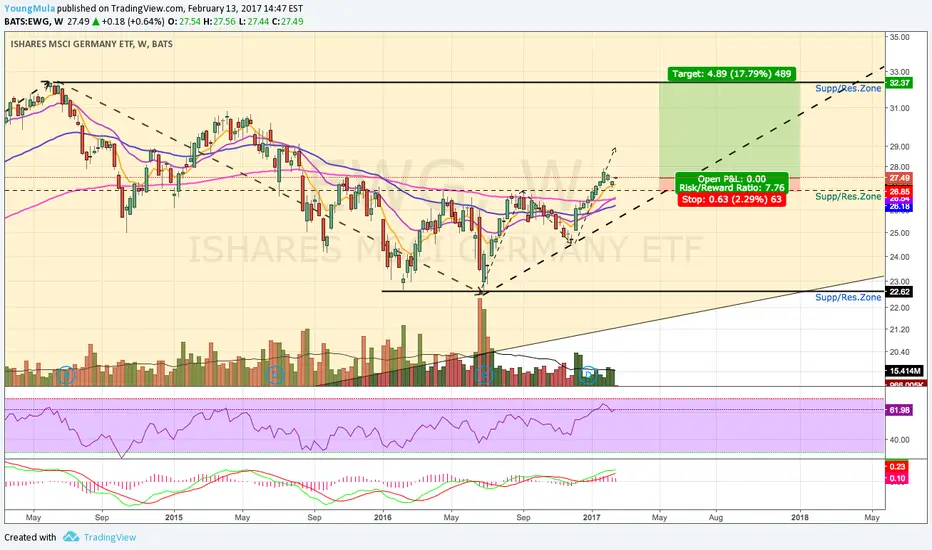Viewport: 932px width, 550px height.
Task: Click the 2018 label on time axis
Action: 800,517
